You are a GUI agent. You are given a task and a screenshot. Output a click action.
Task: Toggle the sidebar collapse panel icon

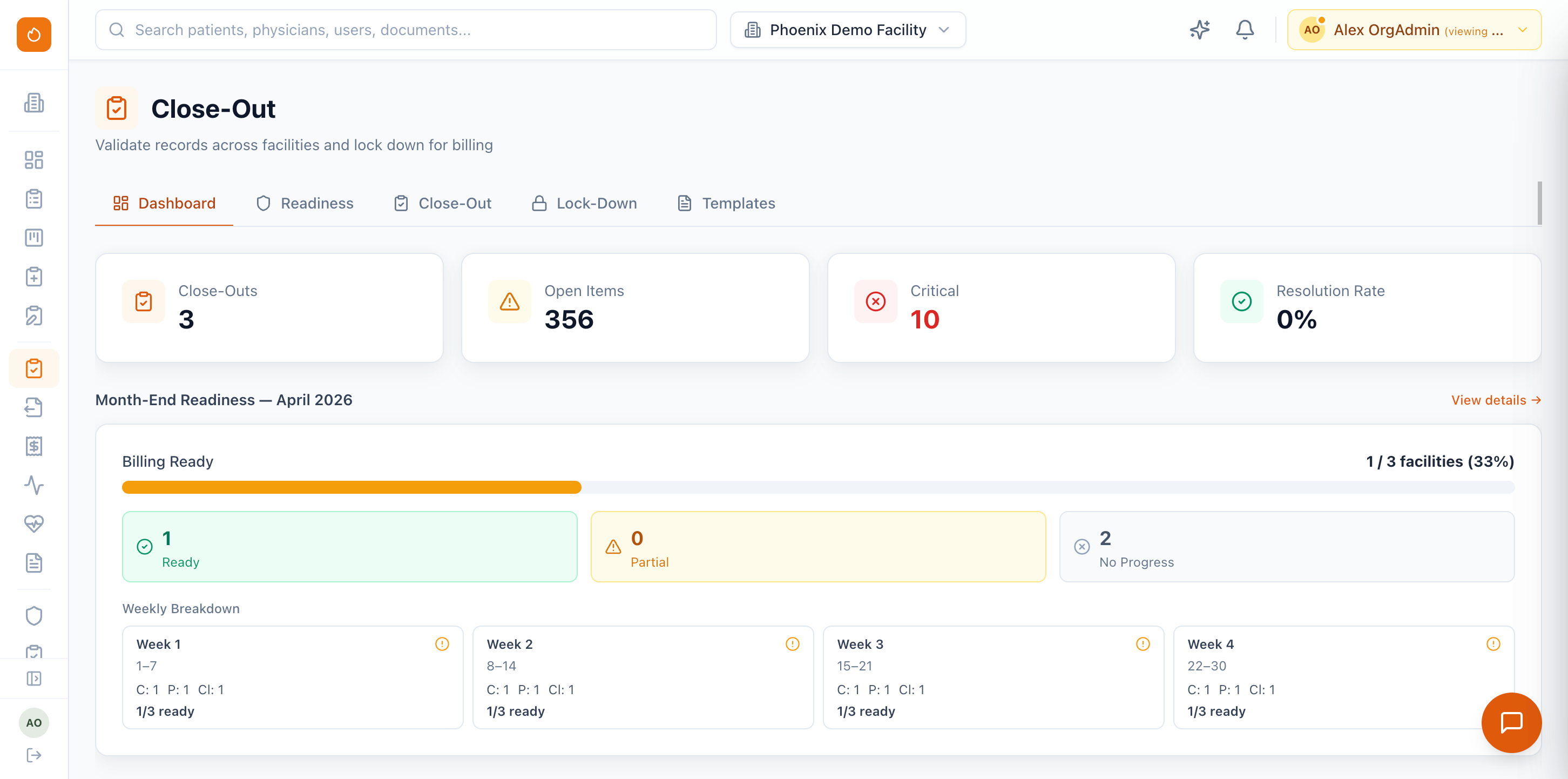(x=34, y=679)
